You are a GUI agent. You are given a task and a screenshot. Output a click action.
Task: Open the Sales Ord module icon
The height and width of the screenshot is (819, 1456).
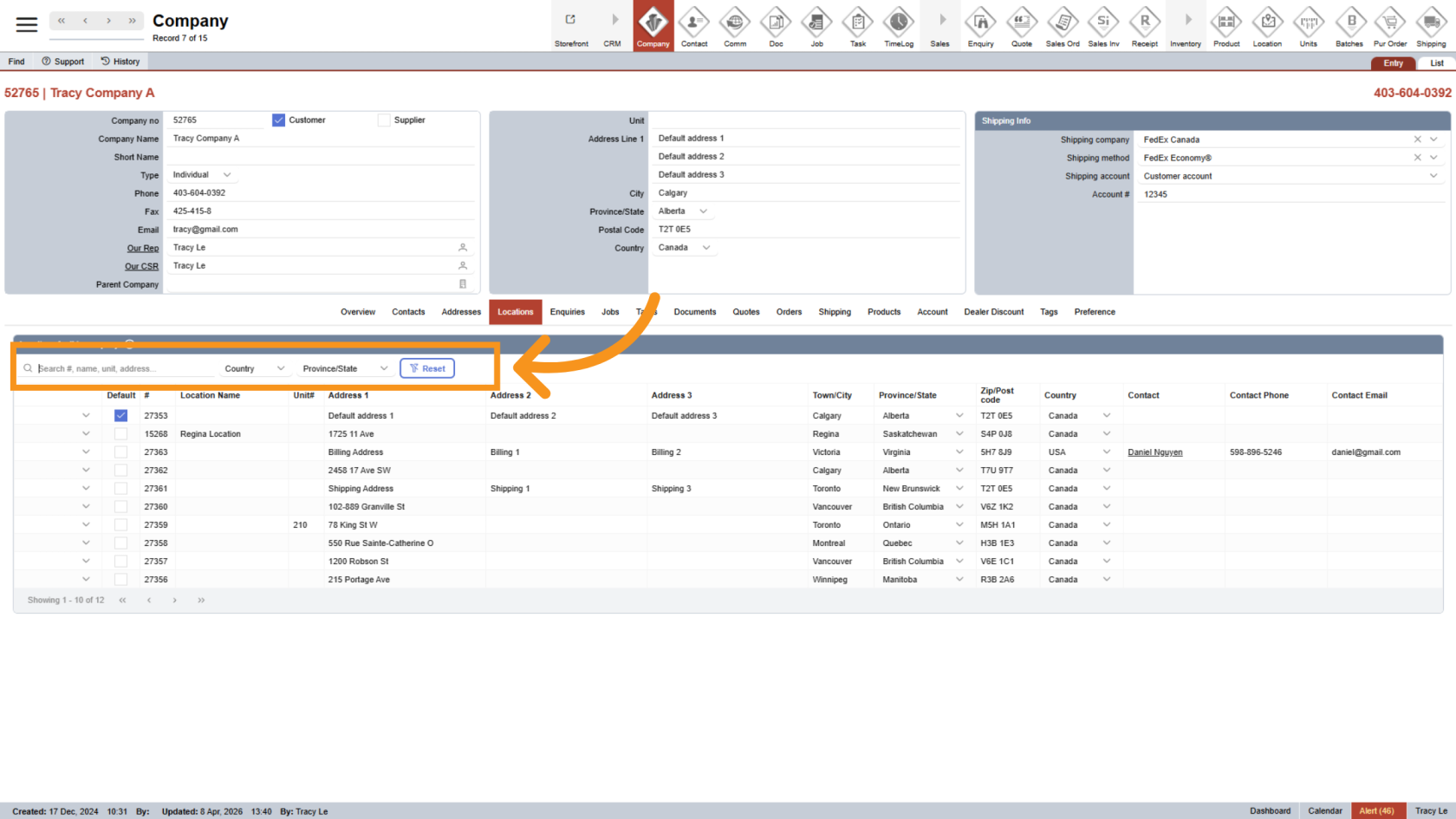tap(1063, 26)
